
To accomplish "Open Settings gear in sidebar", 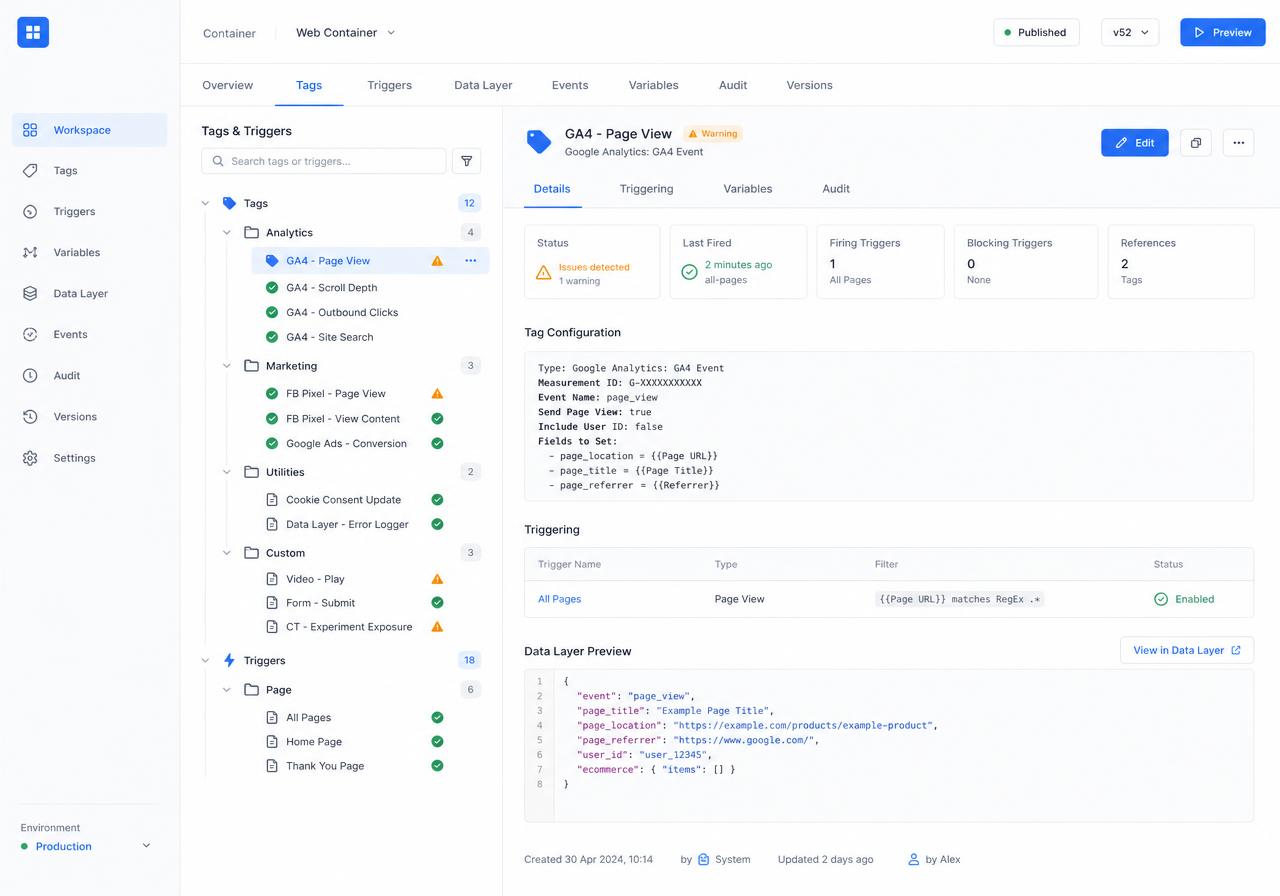I will (30, 458).
